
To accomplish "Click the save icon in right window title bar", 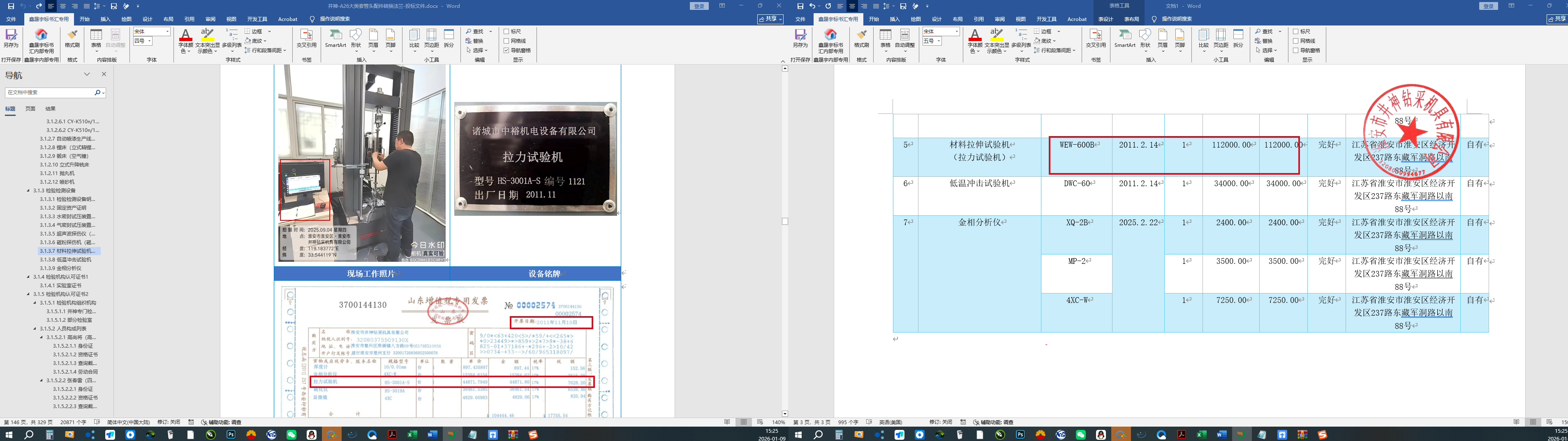I will (800, 6).
